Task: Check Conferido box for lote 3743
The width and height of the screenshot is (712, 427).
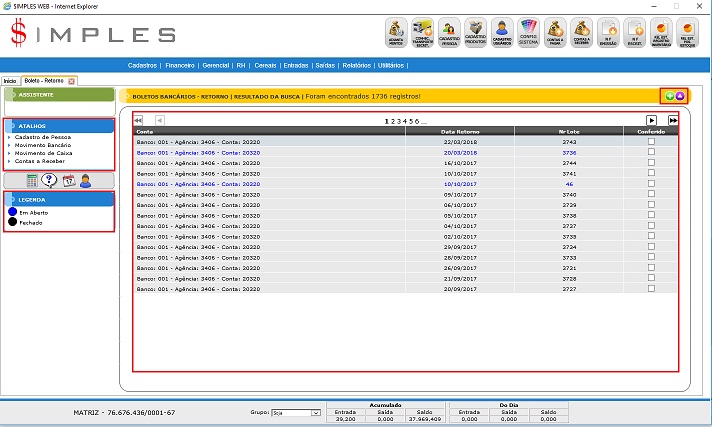Action: pyautogui.click(x=651, y=142)
